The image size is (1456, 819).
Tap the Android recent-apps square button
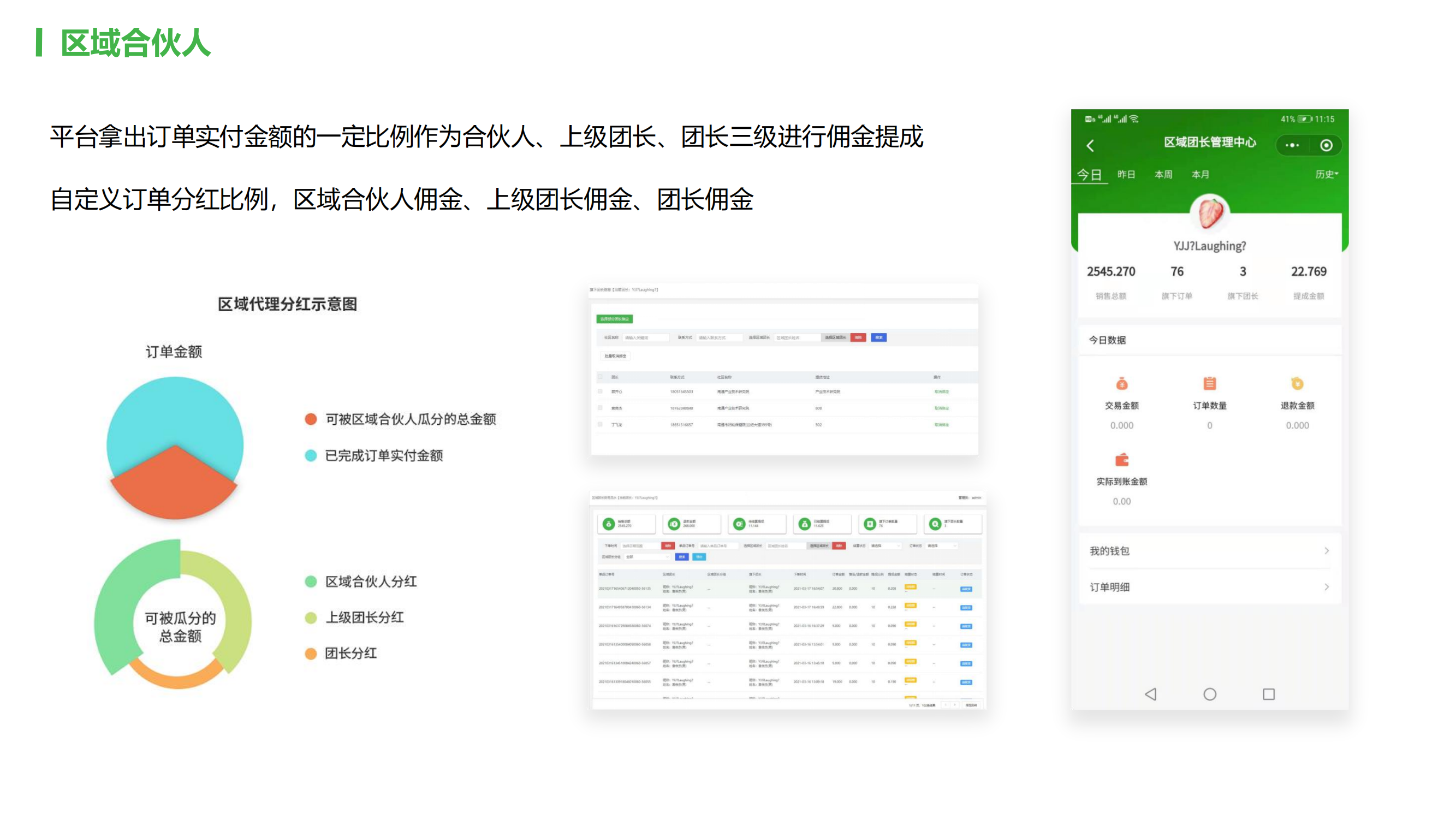click(x=1269, y=693)
